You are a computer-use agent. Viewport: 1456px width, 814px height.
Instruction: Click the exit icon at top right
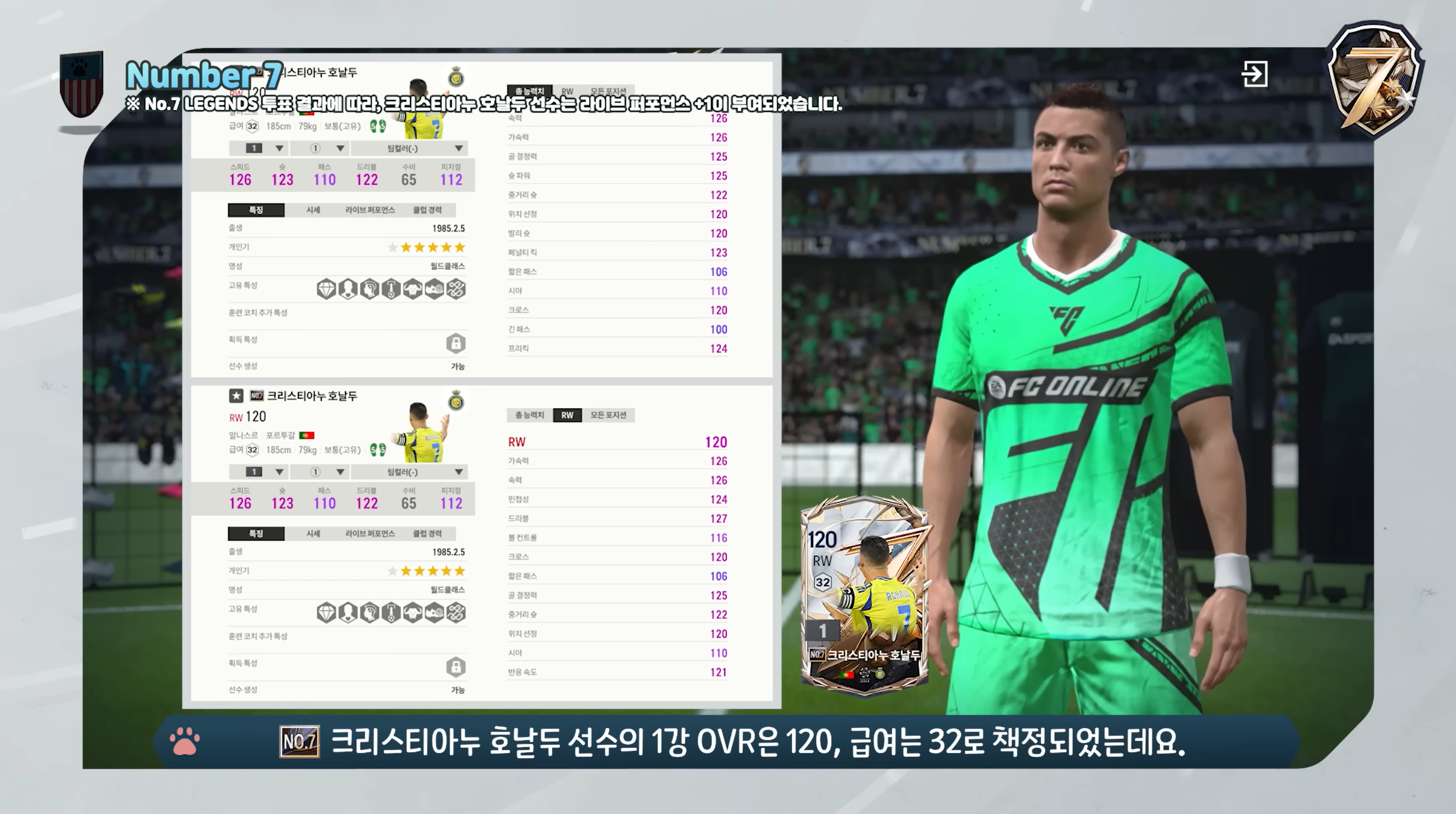coord(1254,74)
